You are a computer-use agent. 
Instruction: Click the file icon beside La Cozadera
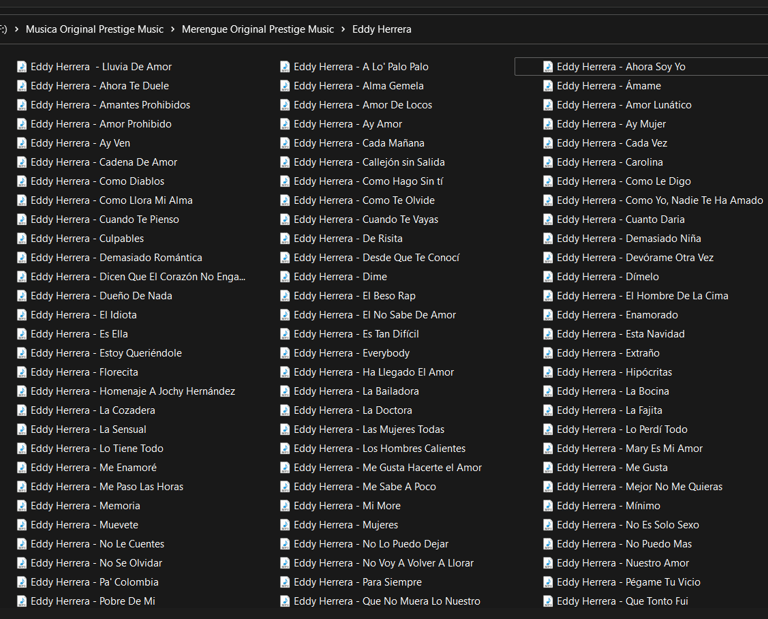[x=22, y=410]
